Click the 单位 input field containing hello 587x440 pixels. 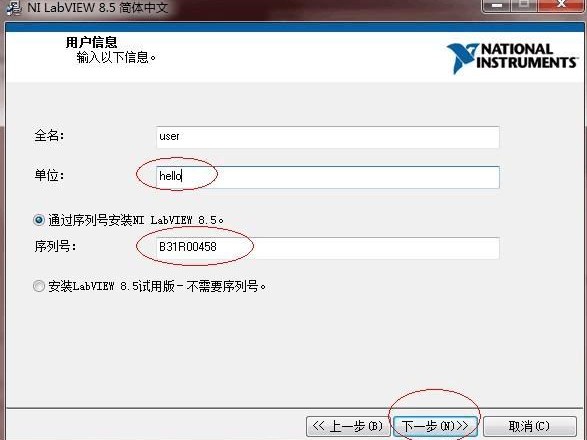pos(328,177)
